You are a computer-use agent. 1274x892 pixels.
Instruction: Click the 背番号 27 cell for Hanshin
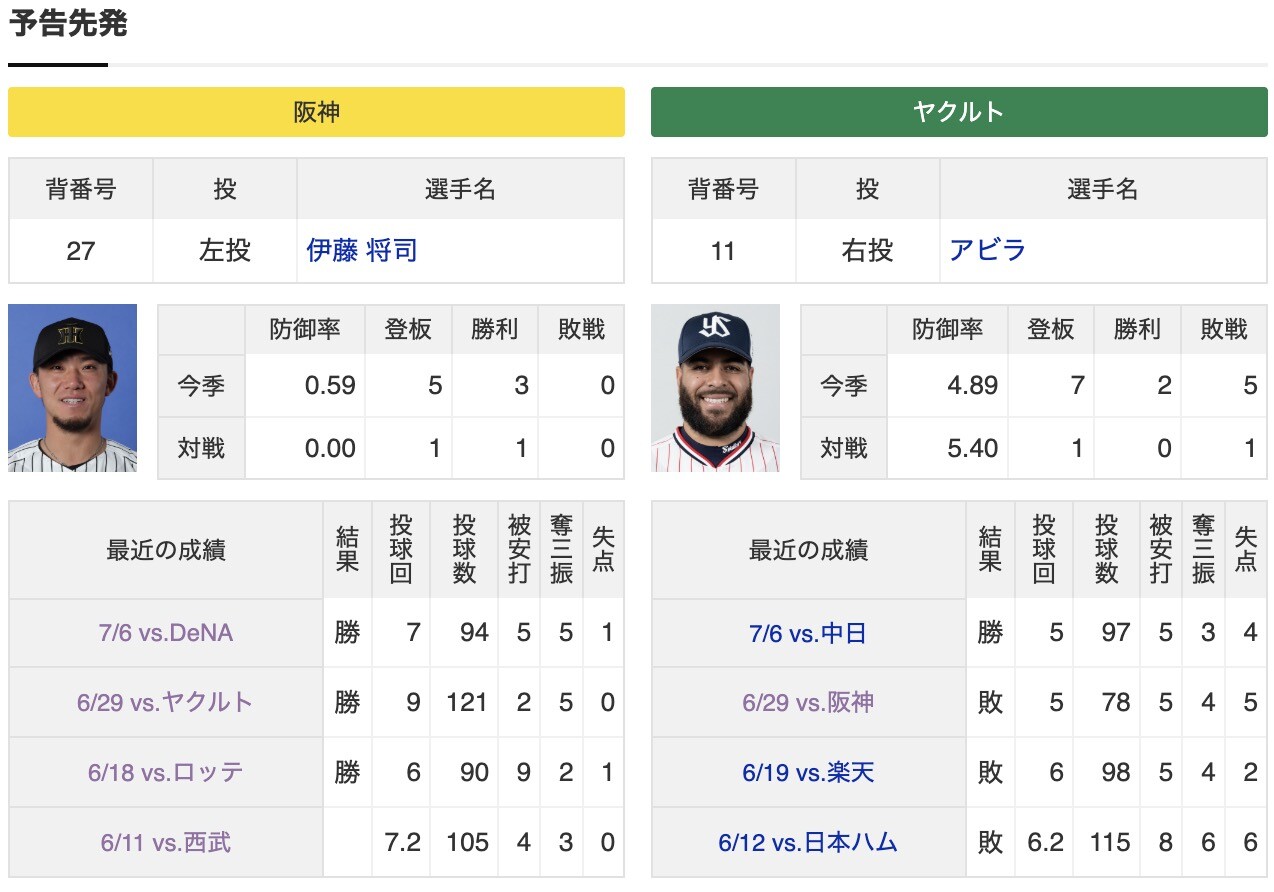tap(79, 251)
